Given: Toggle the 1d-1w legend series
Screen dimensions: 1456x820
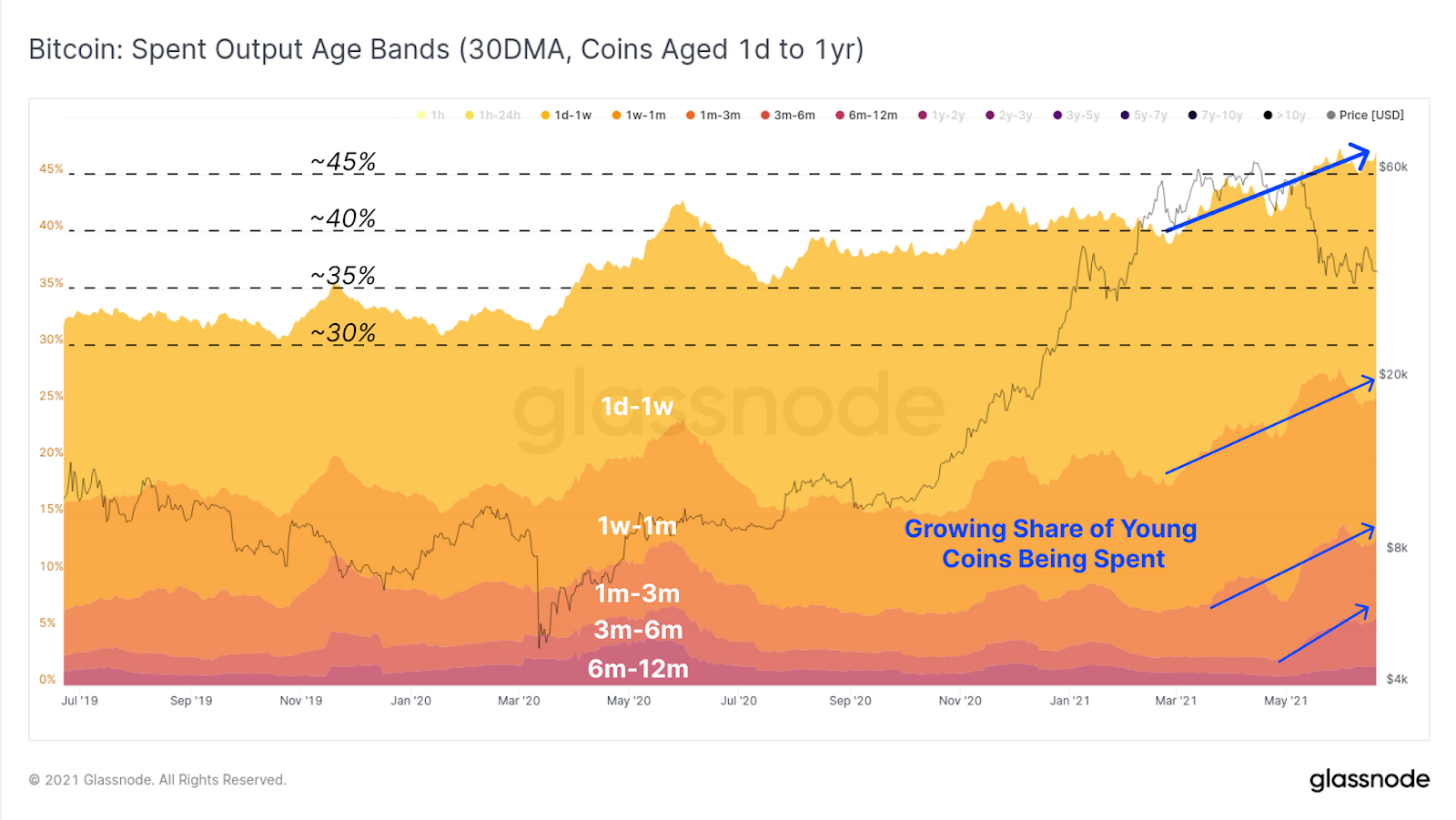Looking at the screenshot, I should (566, 116).
